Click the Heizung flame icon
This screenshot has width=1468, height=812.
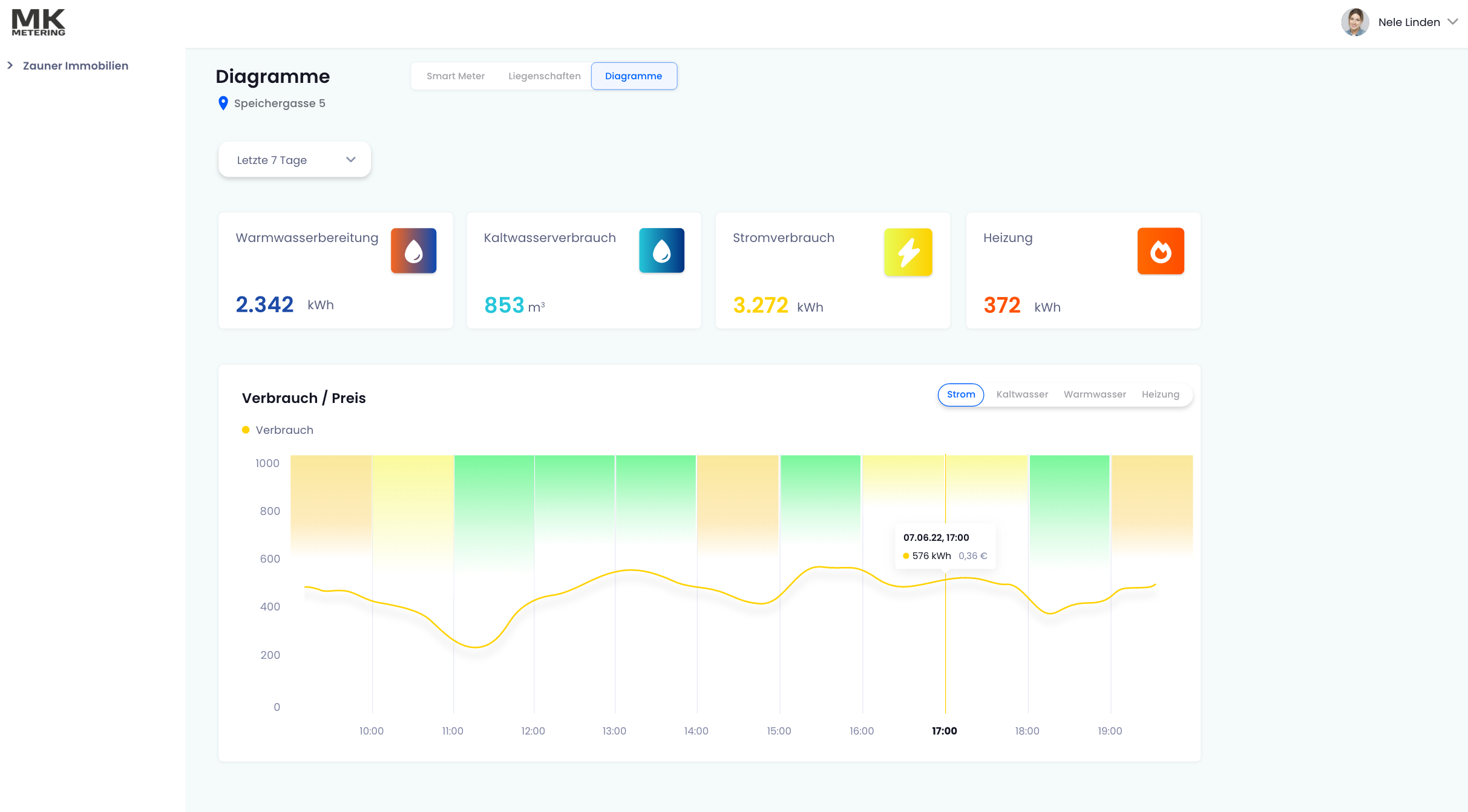pyautogui.click(x=1160, y=251)
